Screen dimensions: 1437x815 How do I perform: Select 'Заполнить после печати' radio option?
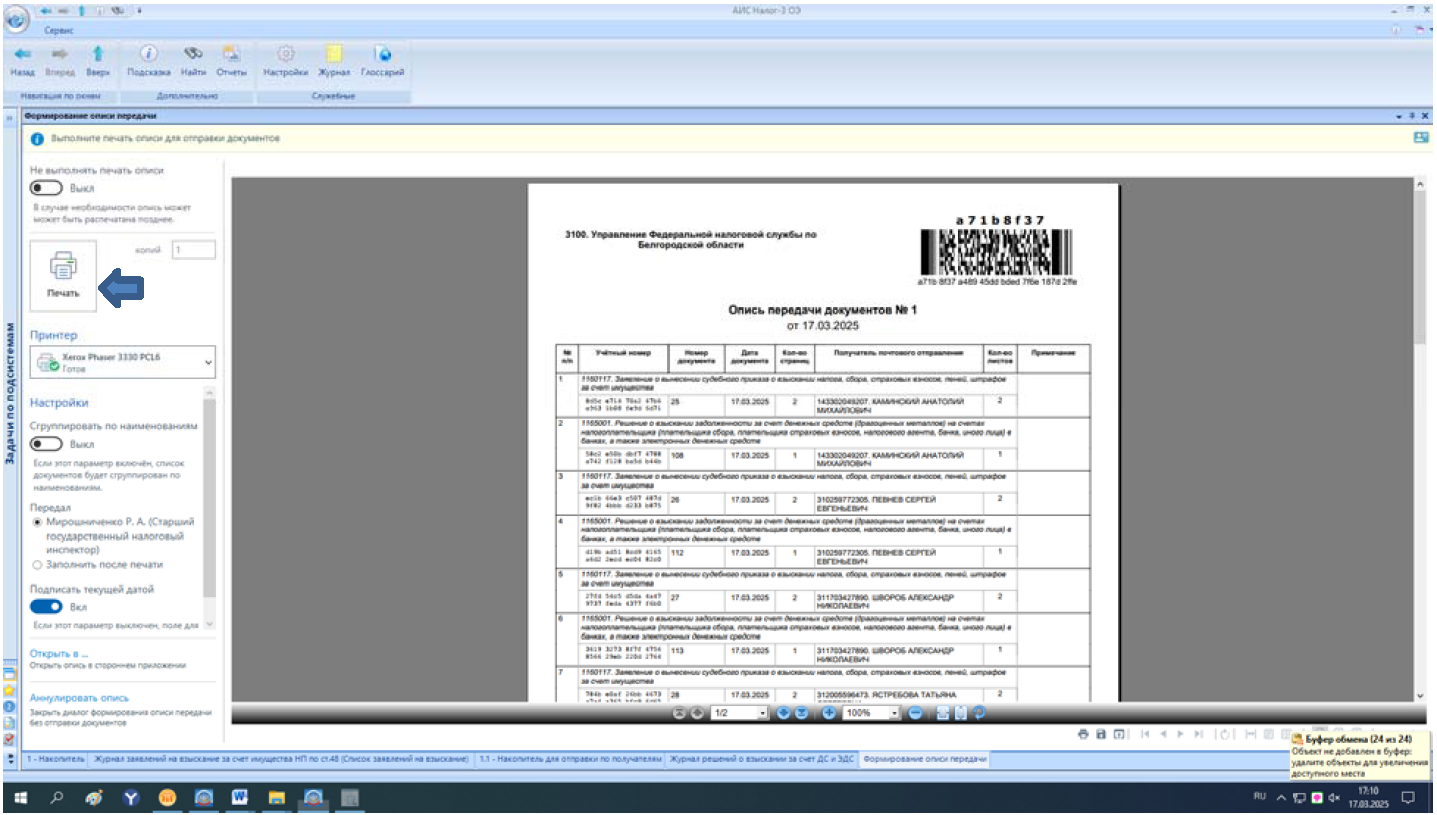coord(38,565)
